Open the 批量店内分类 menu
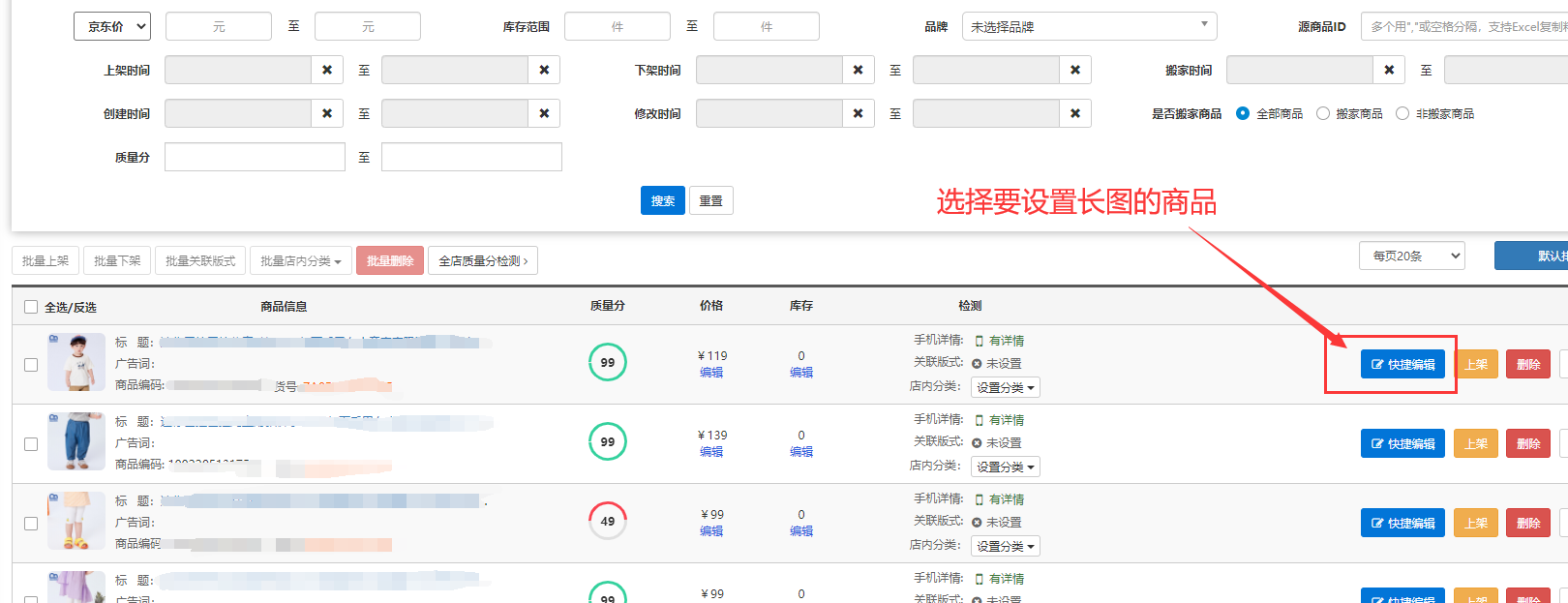 click(300, 260)
